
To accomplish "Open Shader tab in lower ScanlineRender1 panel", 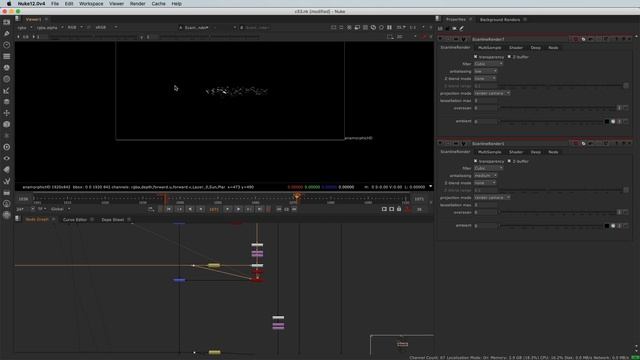I will tap(516, 152).
